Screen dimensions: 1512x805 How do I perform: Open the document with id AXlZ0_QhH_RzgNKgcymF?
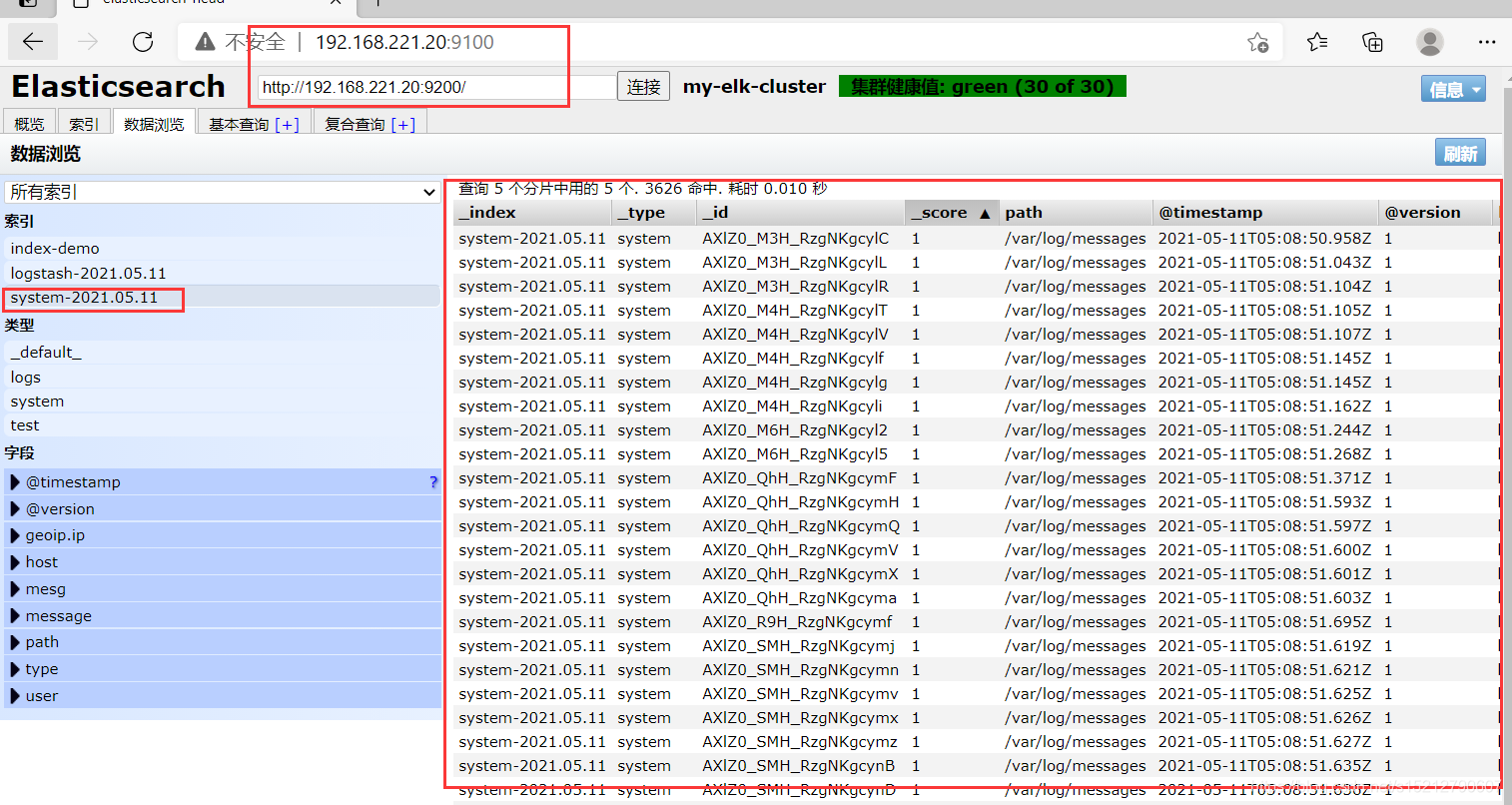tap(799, 477)
